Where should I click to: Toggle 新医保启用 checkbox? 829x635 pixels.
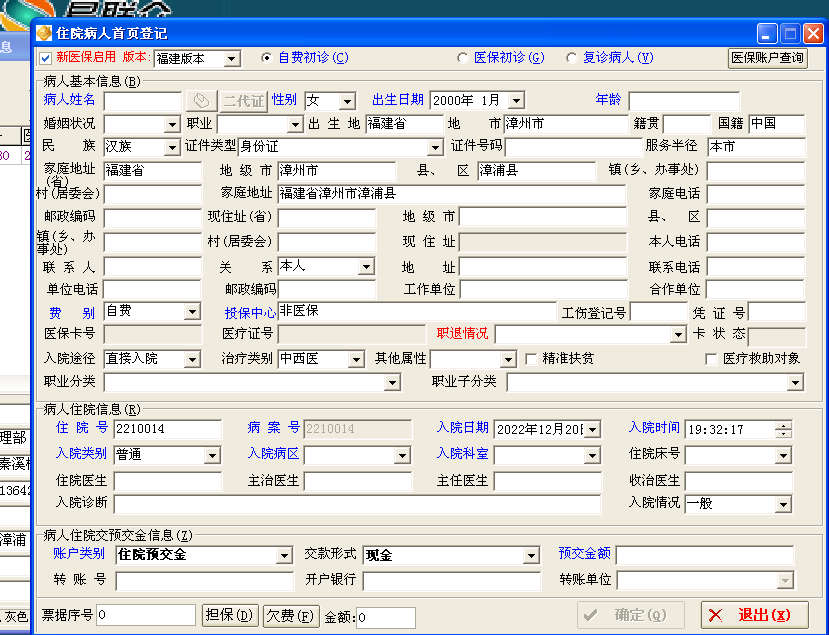pos(45,58)
